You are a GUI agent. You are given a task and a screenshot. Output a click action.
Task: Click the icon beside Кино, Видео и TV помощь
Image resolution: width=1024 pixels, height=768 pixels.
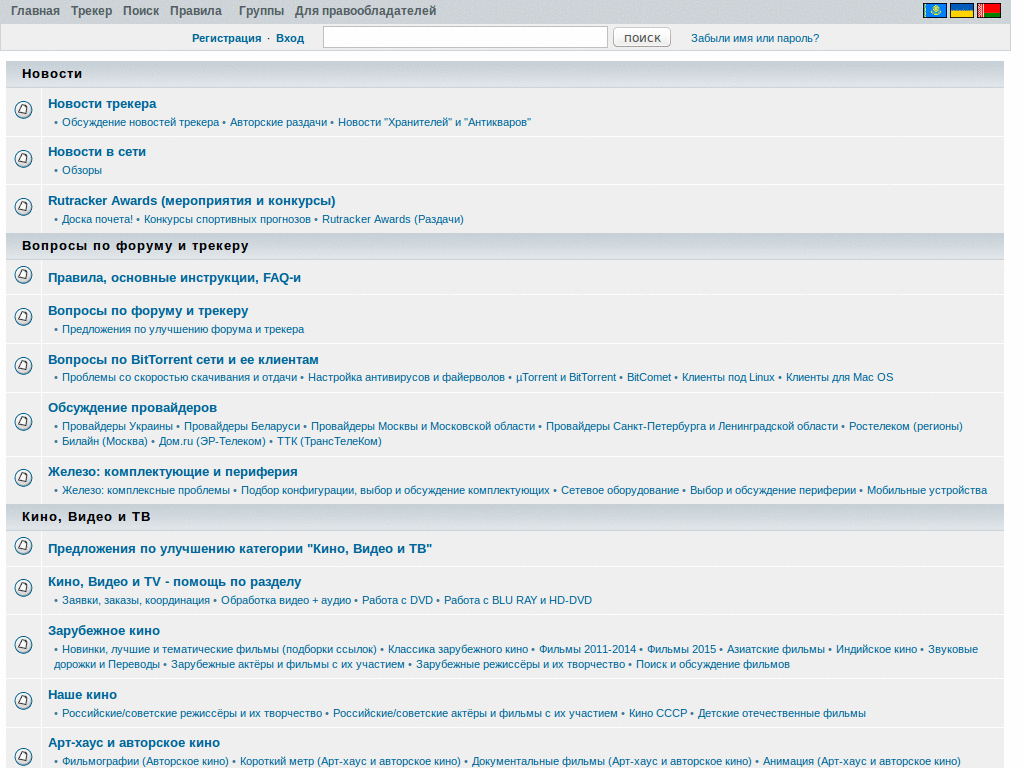click(x=24, y=588)
